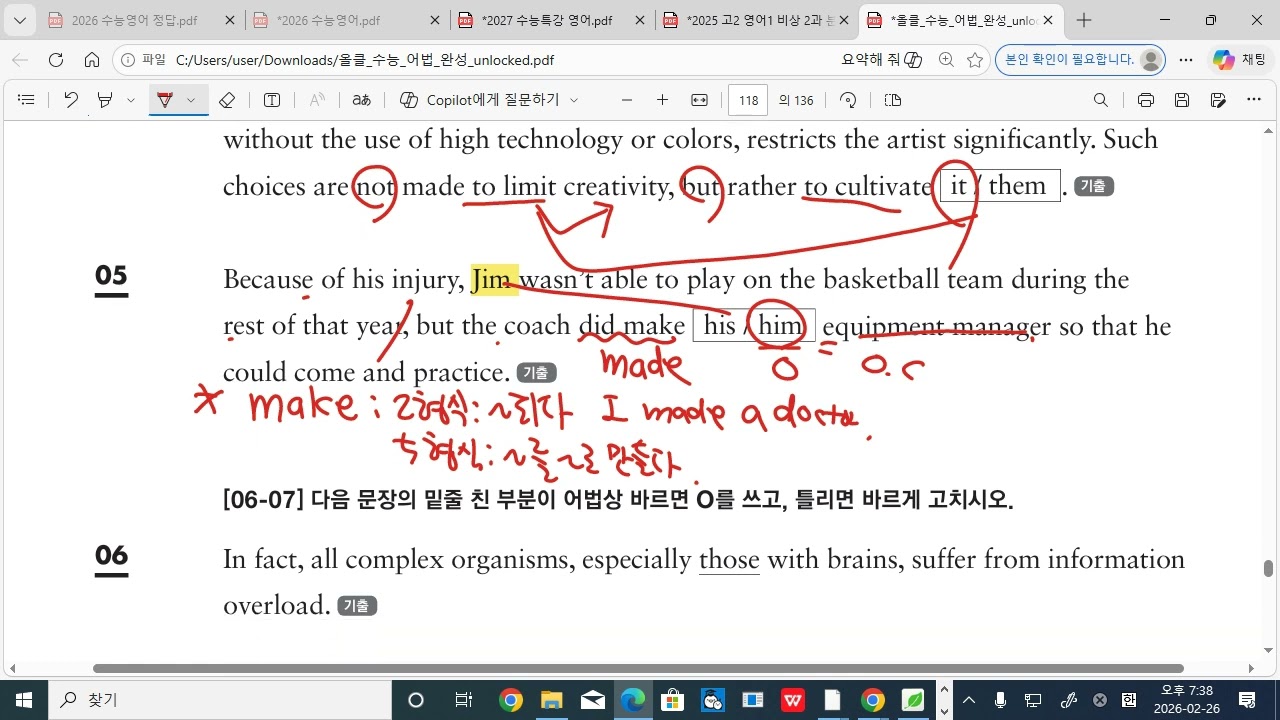Toggle Korean 한 input mode indicator
Image resolution: width=1280 pixels, height=720 pixels.
tap(1129, 700)
